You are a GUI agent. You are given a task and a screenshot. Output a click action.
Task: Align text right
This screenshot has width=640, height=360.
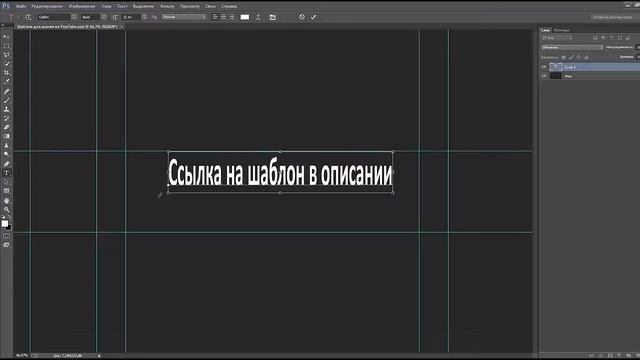click(x=232, y=17)
